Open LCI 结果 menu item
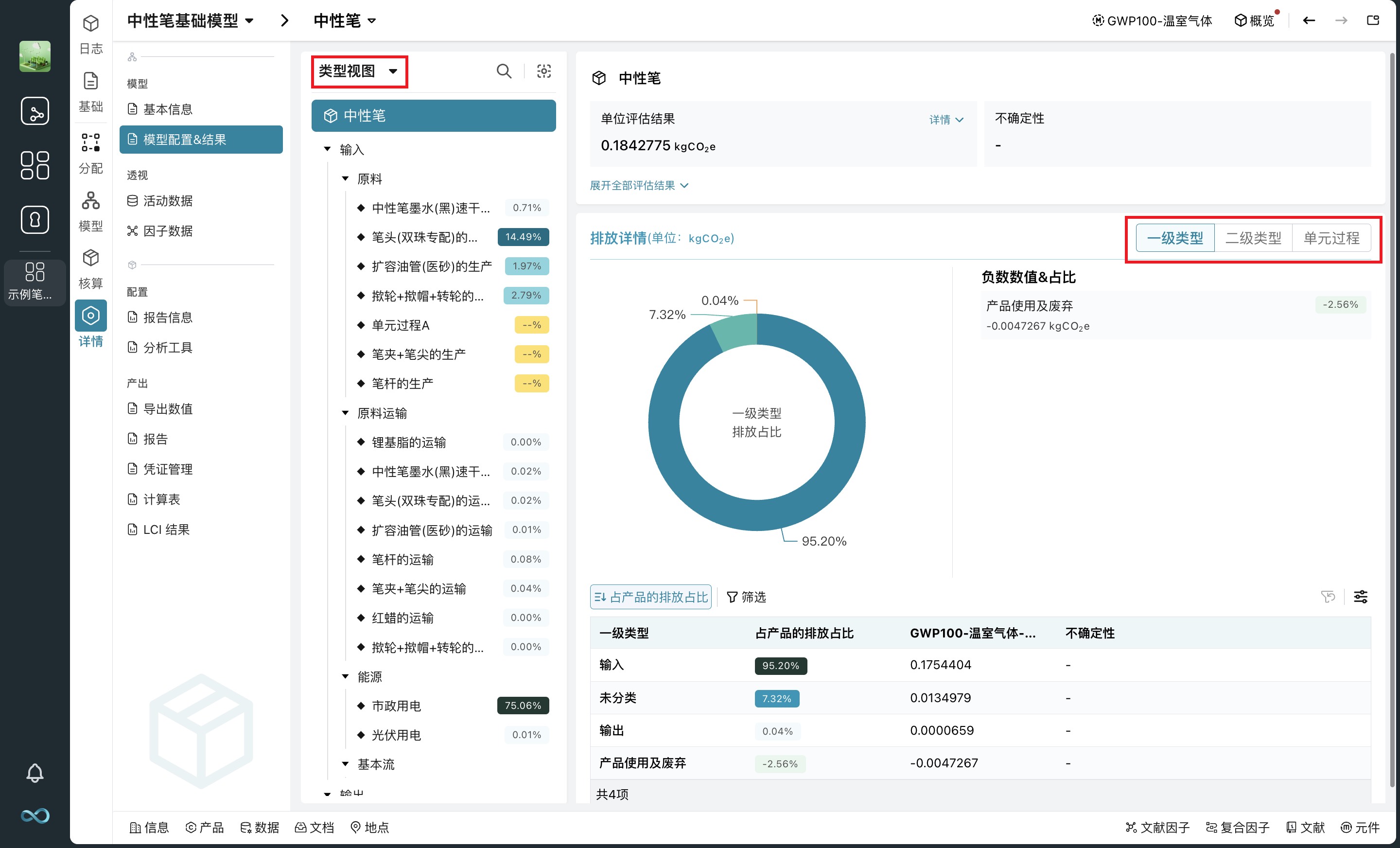The image size is (1400, 848). coord(165,529)
